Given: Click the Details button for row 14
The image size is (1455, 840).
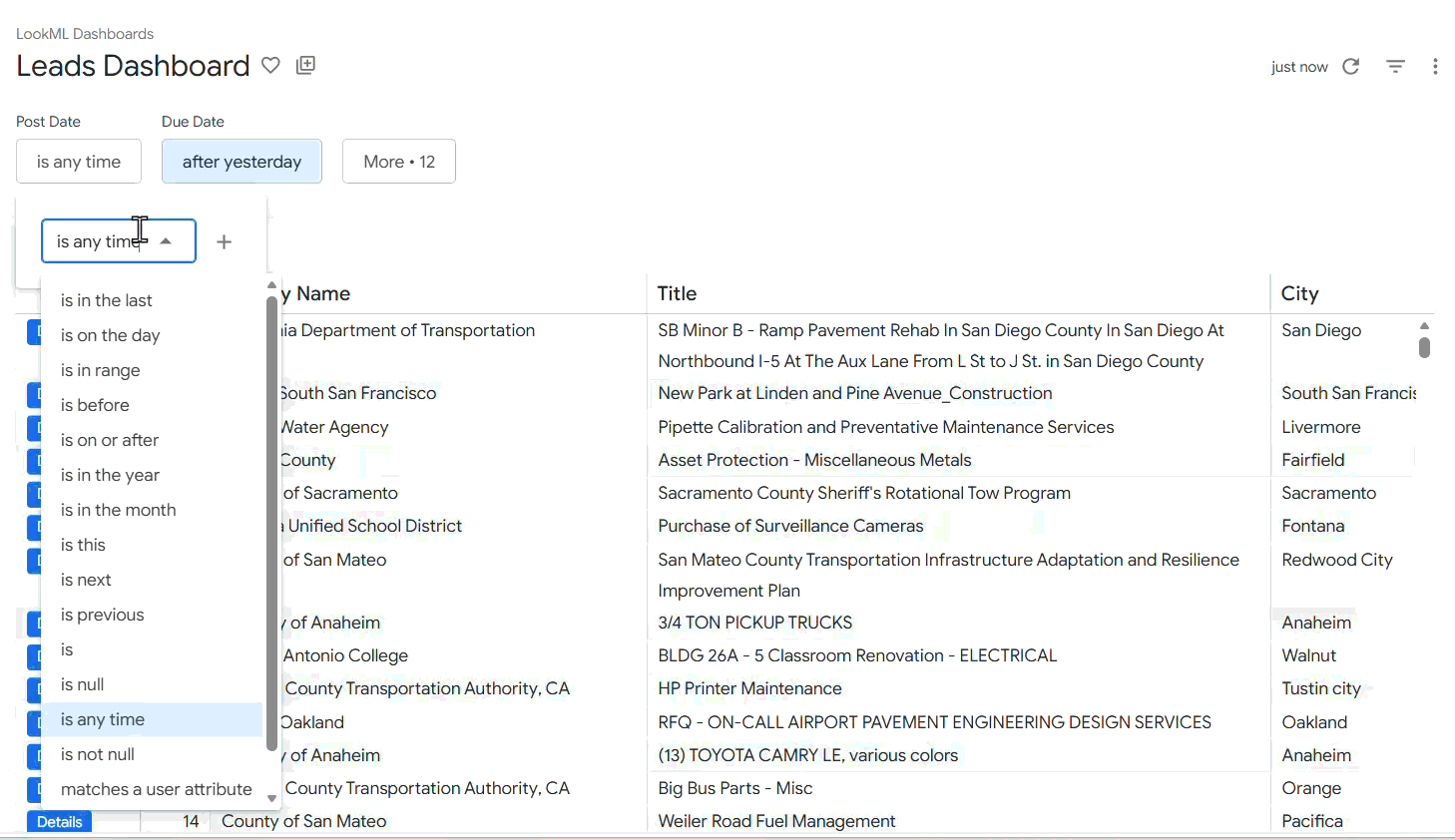Looking at the screenshot, I should pos(59,822).
